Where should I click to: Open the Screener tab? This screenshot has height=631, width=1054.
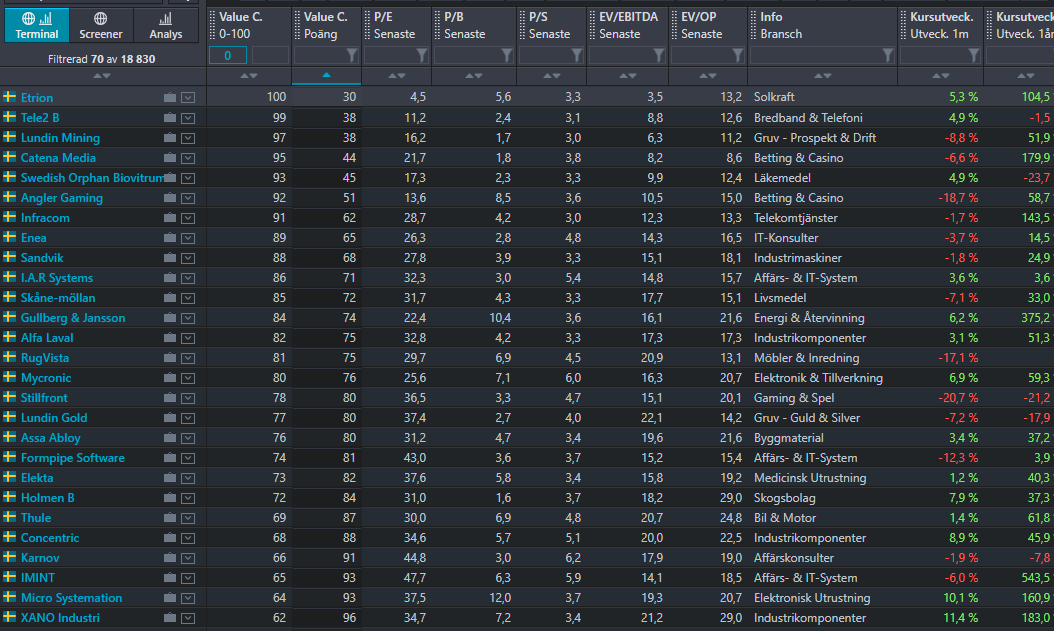pos(101,25)
